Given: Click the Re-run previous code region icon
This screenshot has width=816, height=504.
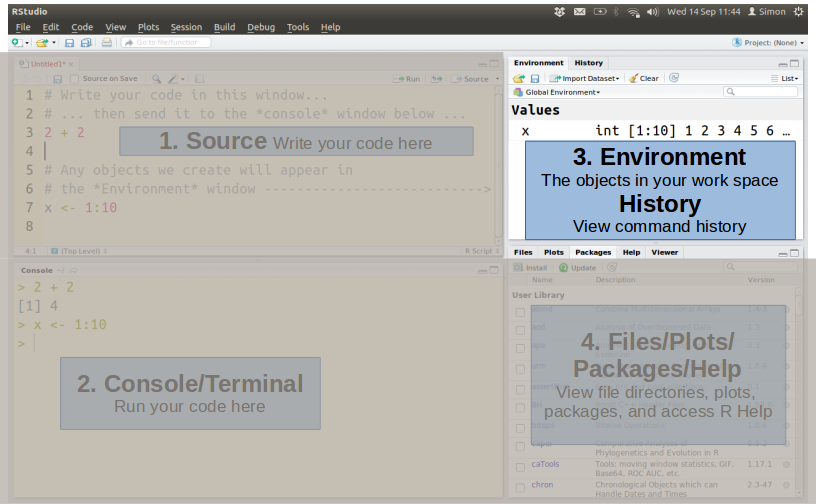Looking at the screenshot, I should pyautogui.click(x=437, y=79).
